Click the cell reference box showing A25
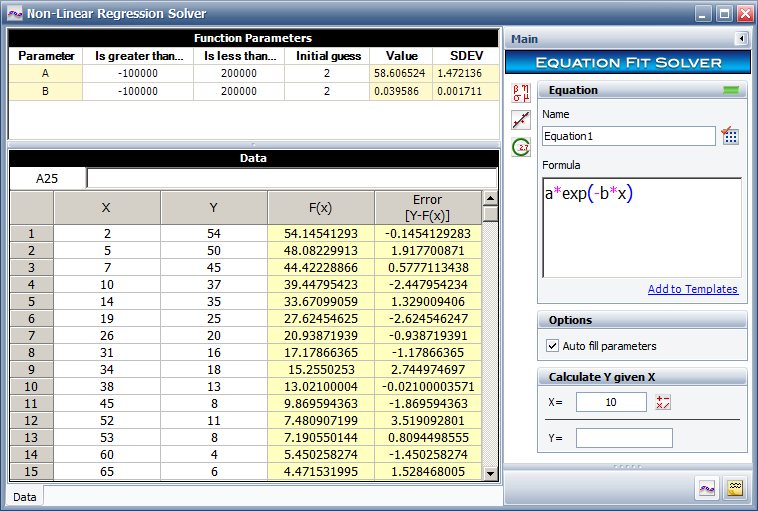The width and height of the screenshot is (758, 511). (x=47, y=178)
